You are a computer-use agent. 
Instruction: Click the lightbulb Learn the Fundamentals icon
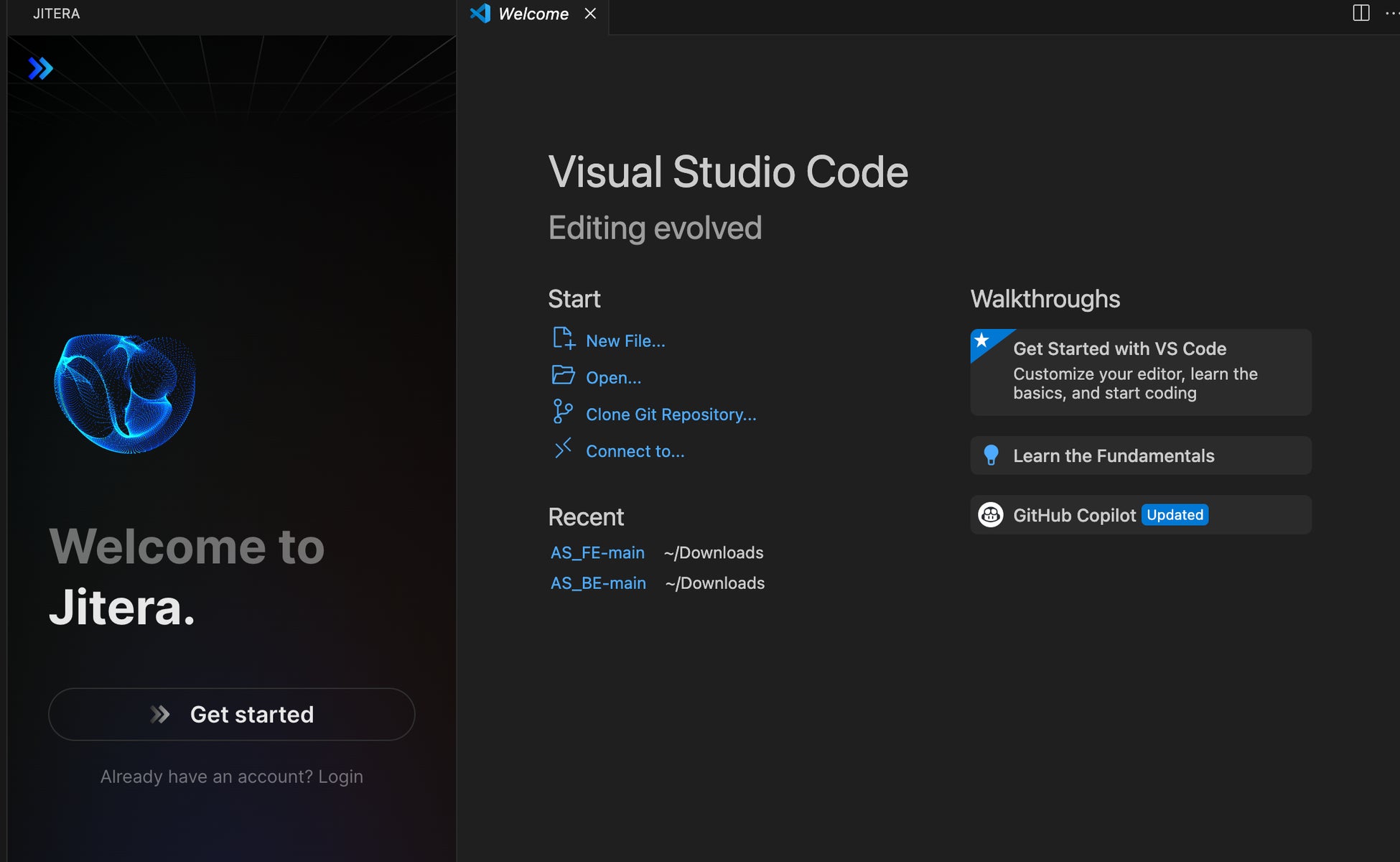coord(991,455)
